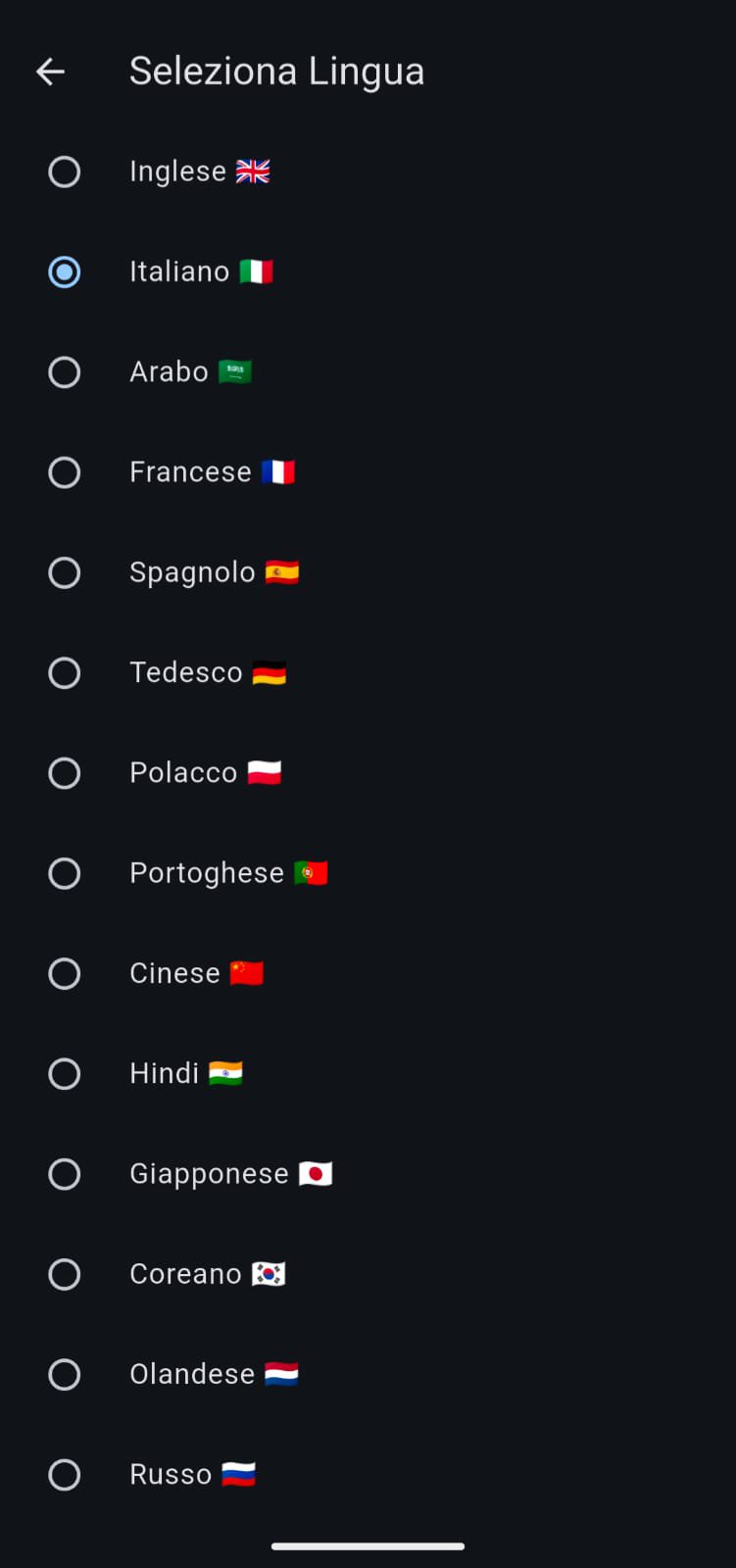Tap the French flag icon

click(x=278, y=472)
